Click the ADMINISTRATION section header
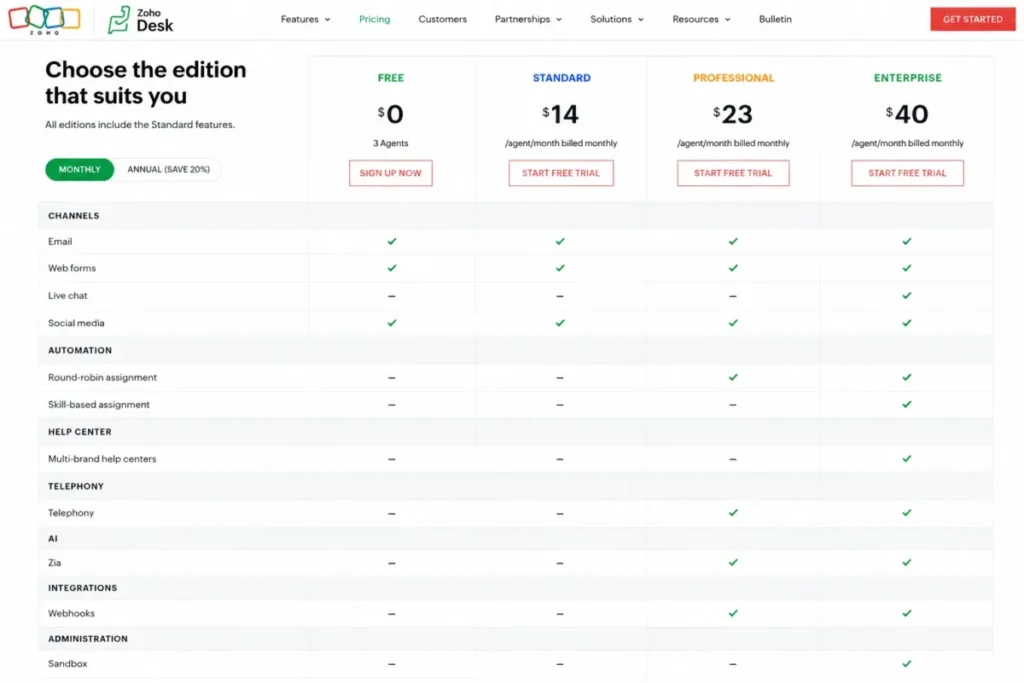 click(88, 639)
